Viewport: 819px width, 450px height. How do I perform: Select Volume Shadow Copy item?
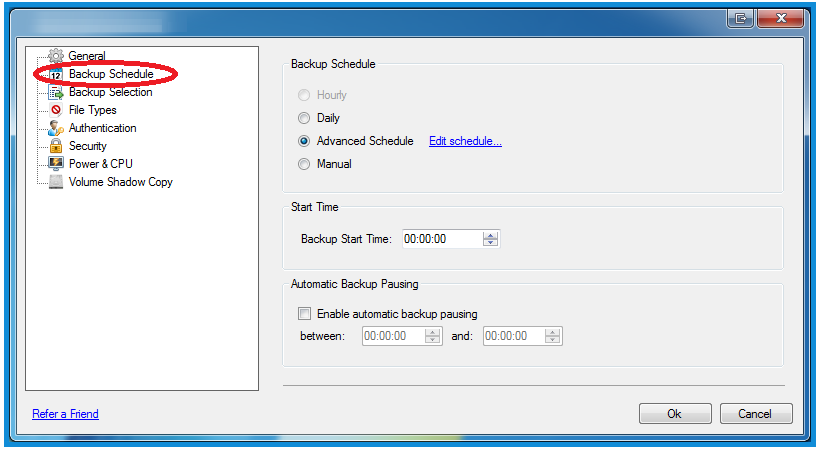(x=121, y=182)
